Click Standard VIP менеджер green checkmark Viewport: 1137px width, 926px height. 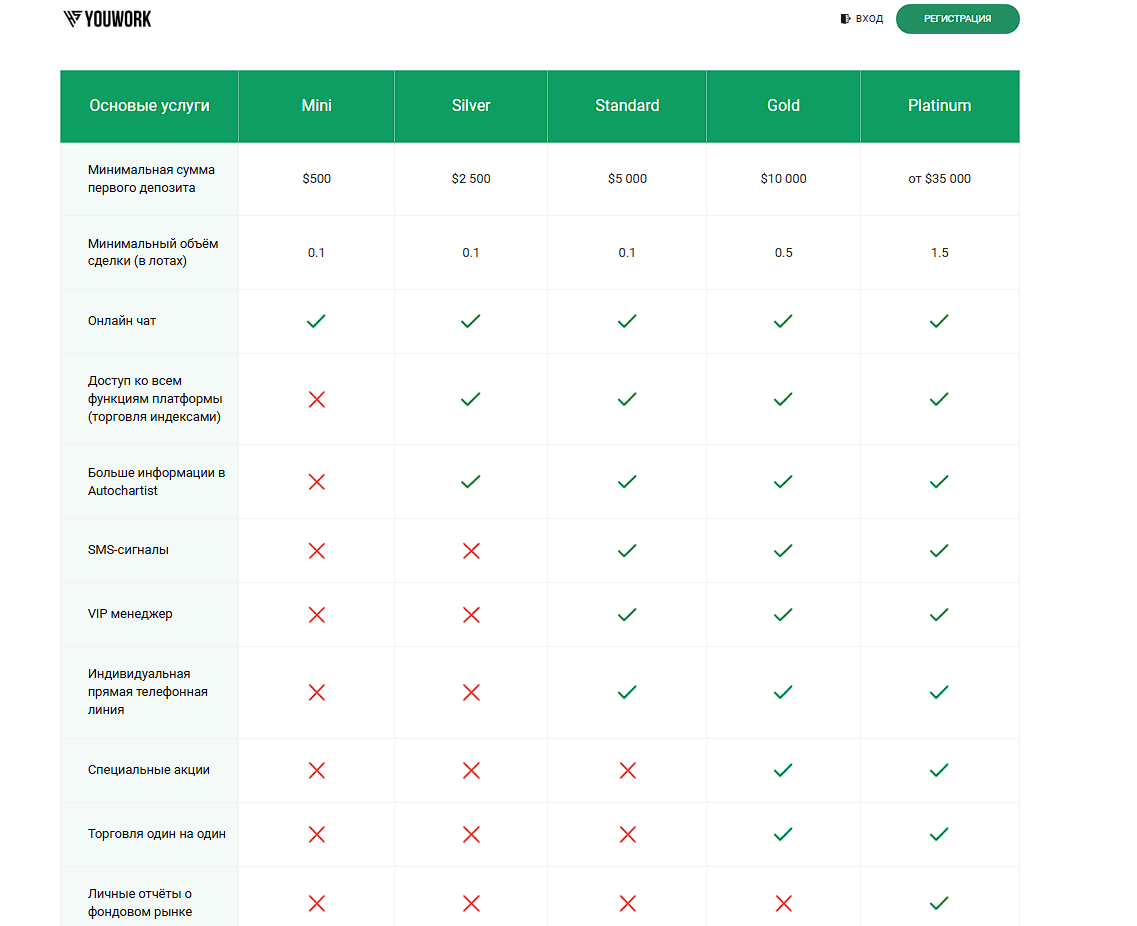pyautogui.click(x=627, y=615)
